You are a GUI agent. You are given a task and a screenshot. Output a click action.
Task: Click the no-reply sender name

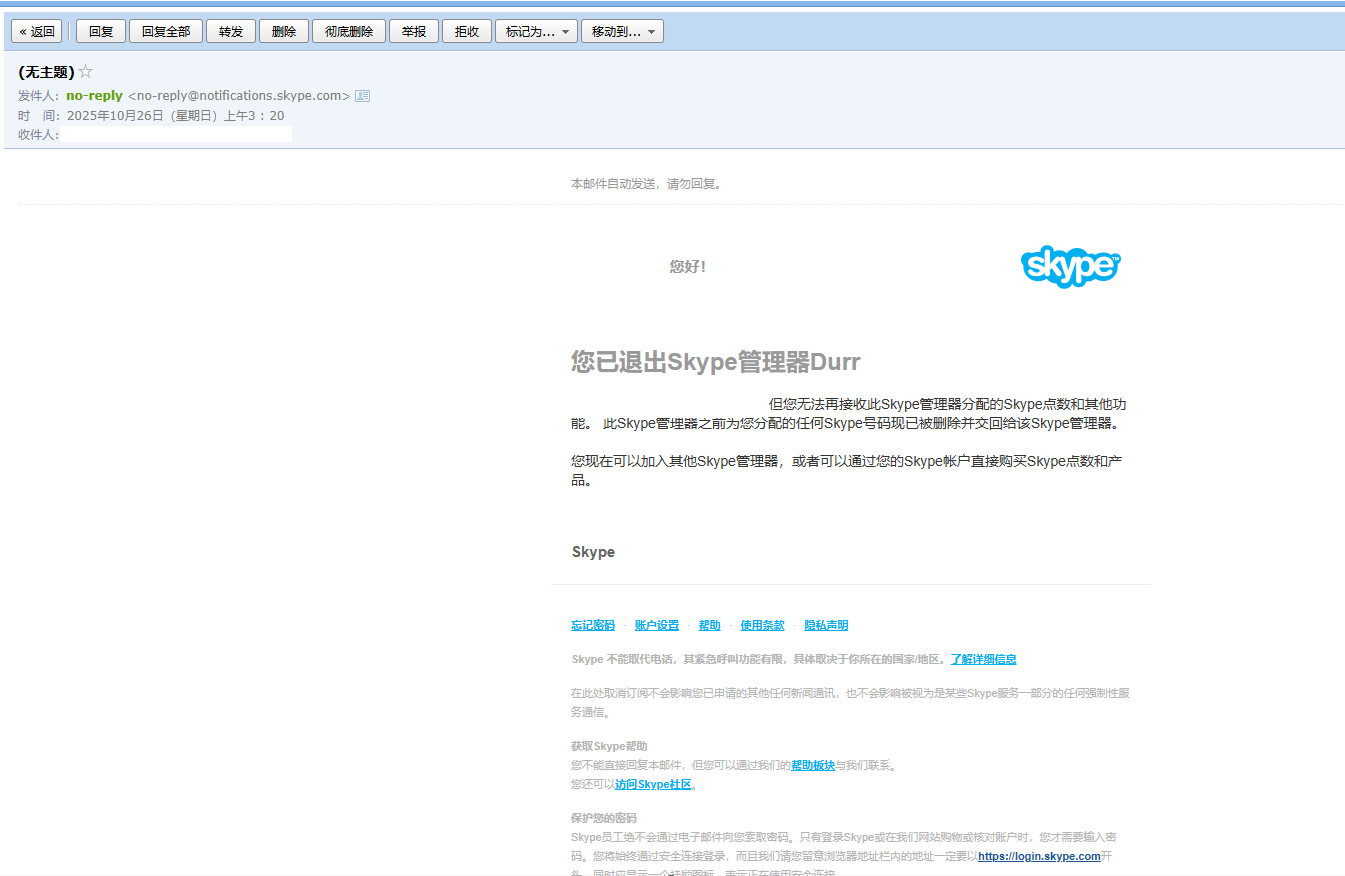point(93,95)
